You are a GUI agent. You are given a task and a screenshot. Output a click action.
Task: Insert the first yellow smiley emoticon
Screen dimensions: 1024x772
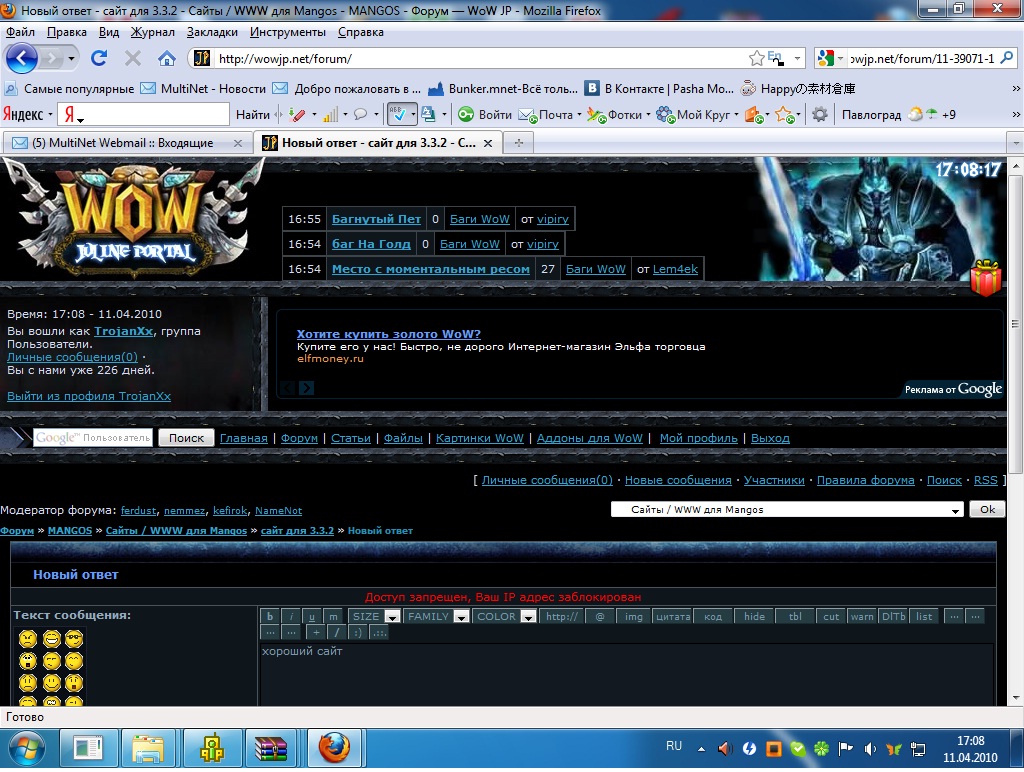pyautogui.click(x=28, y=638)
